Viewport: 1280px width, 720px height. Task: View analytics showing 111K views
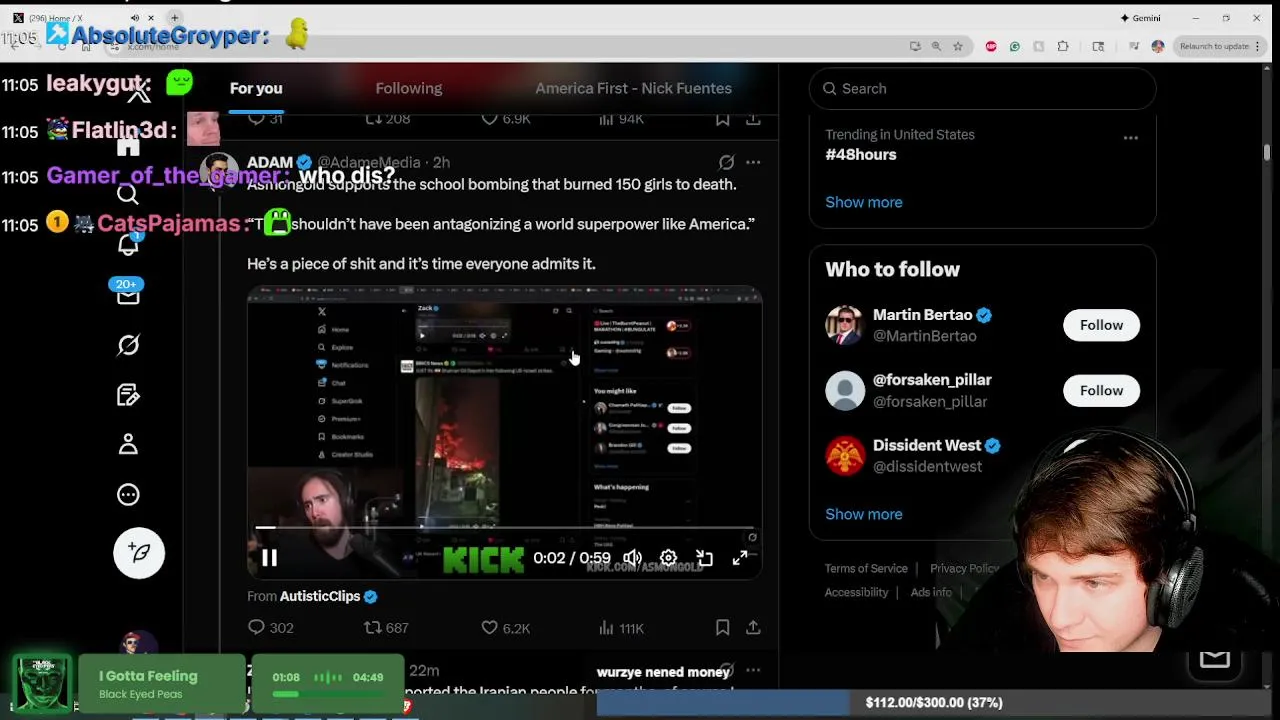(x=620, y=628)
